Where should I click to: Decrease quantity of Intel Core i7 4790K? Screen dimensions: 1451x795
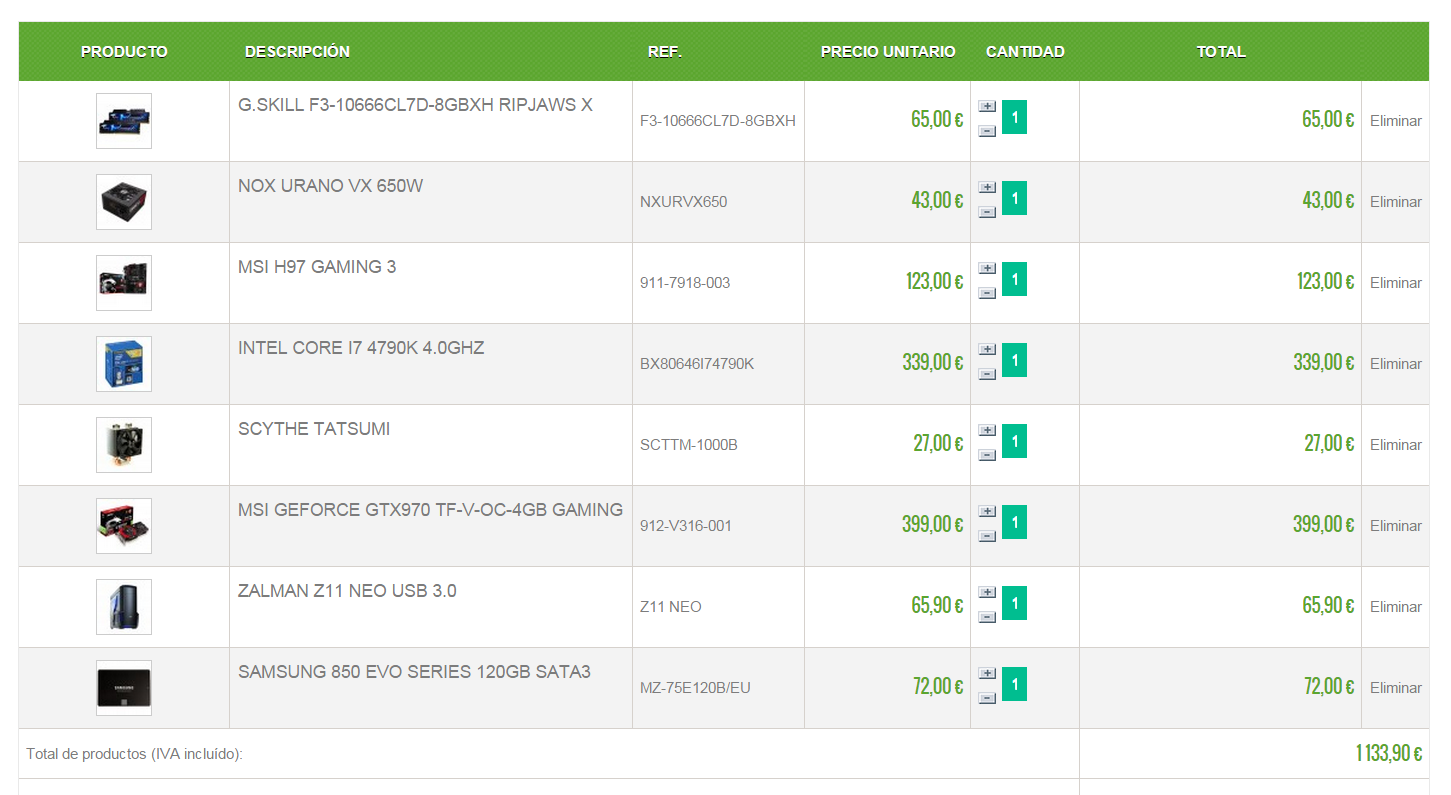[987, 374]
